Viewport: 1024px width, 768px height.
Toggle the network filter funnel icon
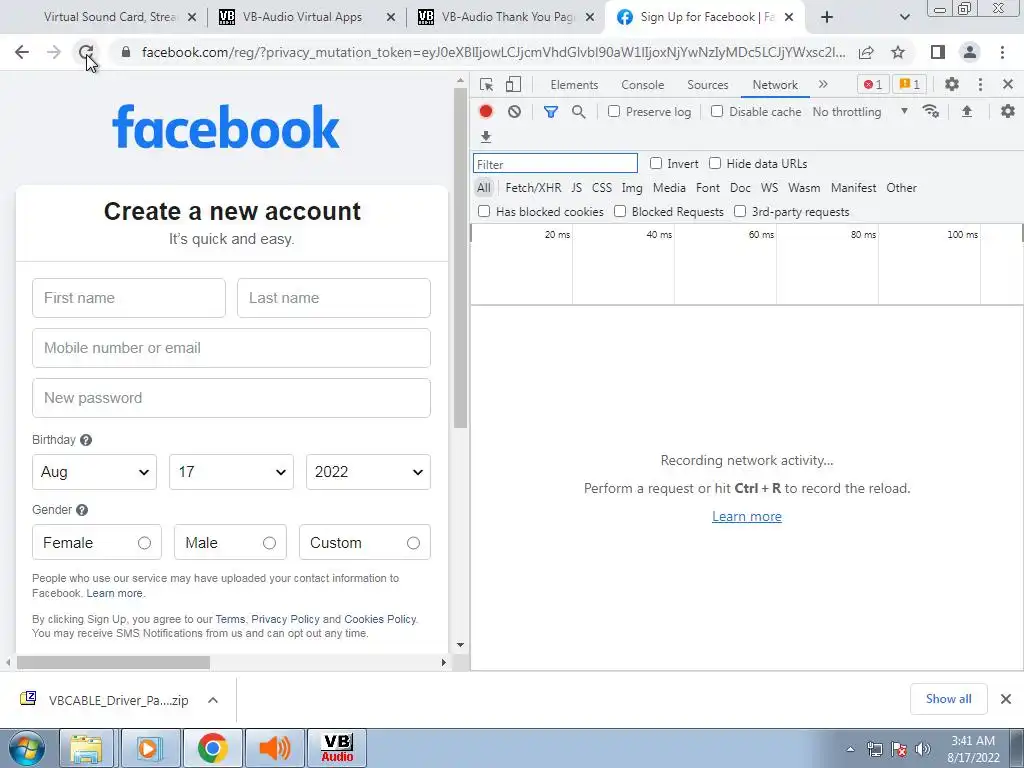coord(551,112)
